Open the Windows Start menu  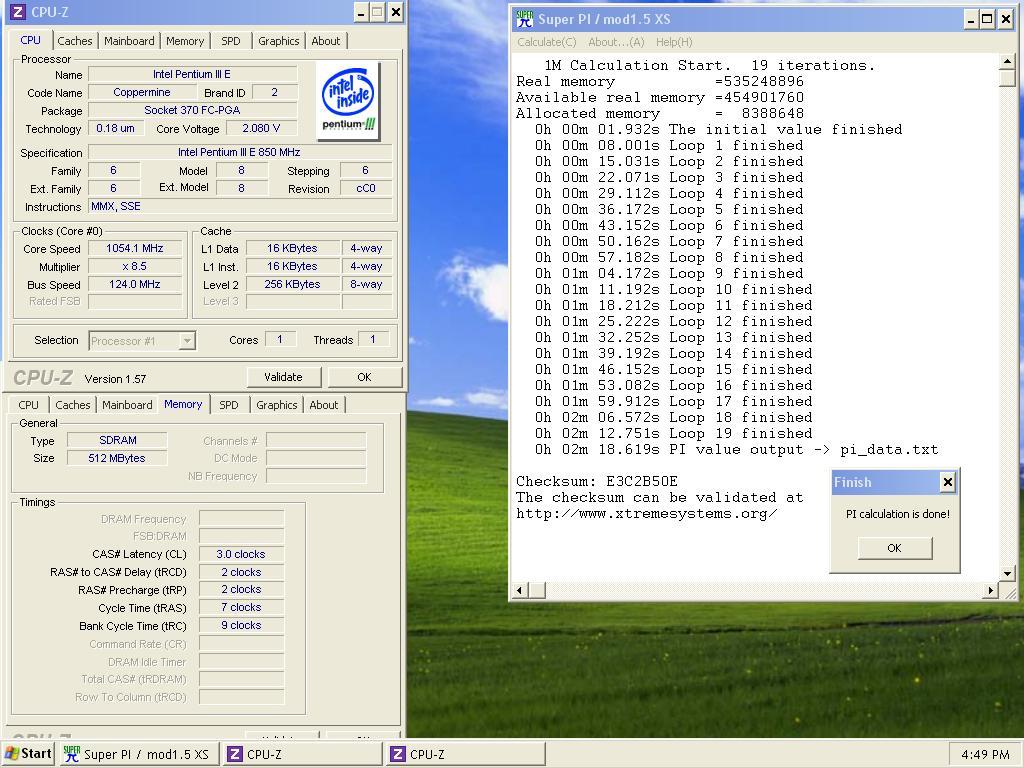tap(27, 754)
